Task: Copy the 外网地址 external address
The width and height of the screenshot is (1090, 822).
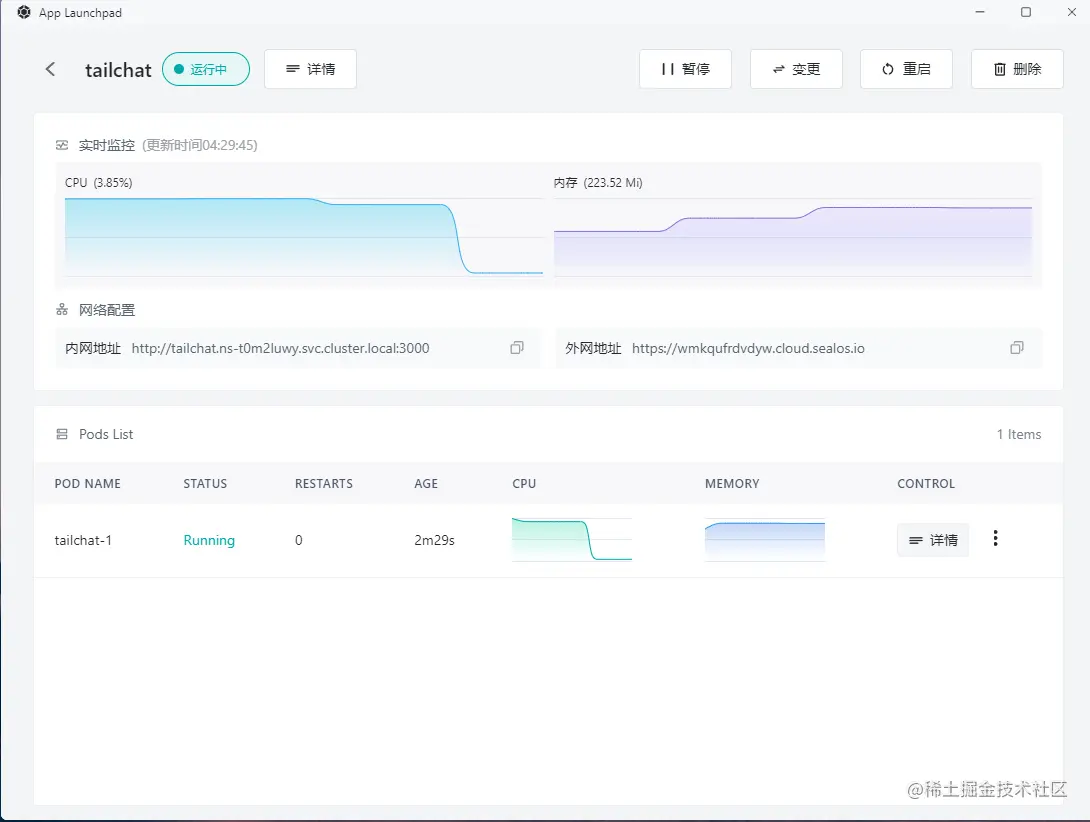Action: coord(1017,348)
